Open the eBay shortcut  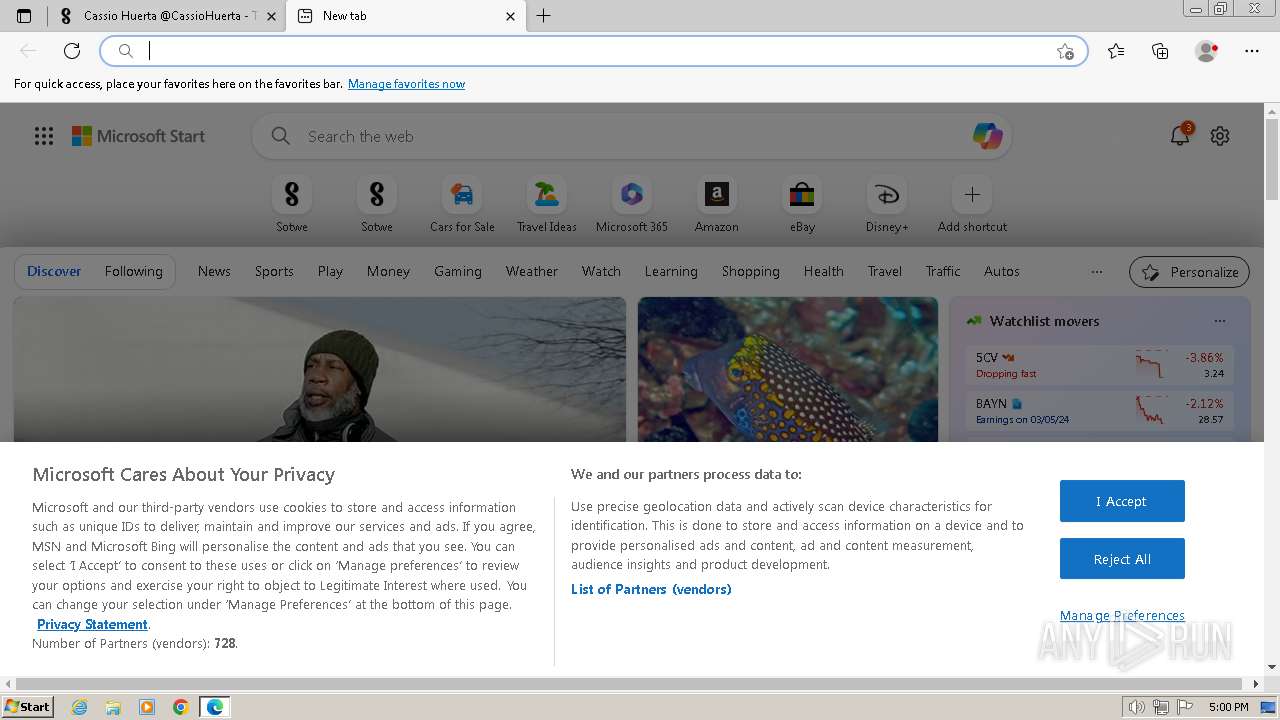pos(802,204)
